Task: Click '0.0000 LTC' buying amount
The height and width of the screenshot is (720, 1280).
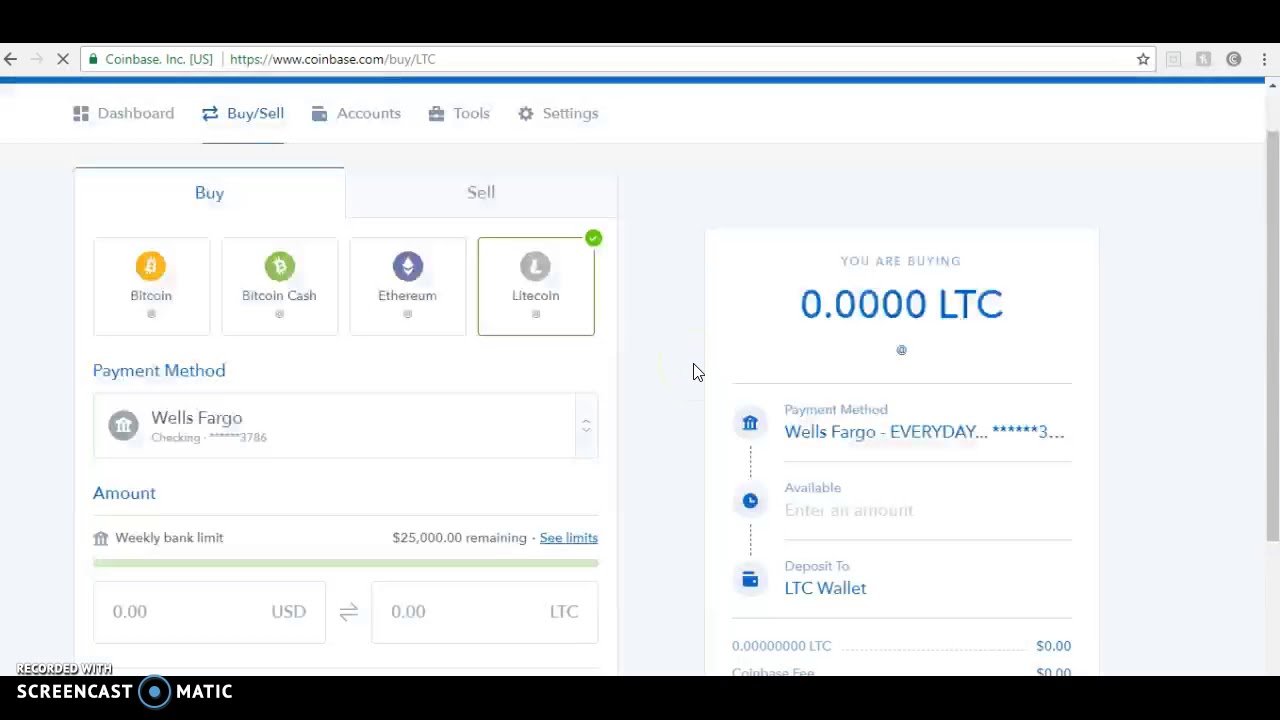Action: [901, 304]
